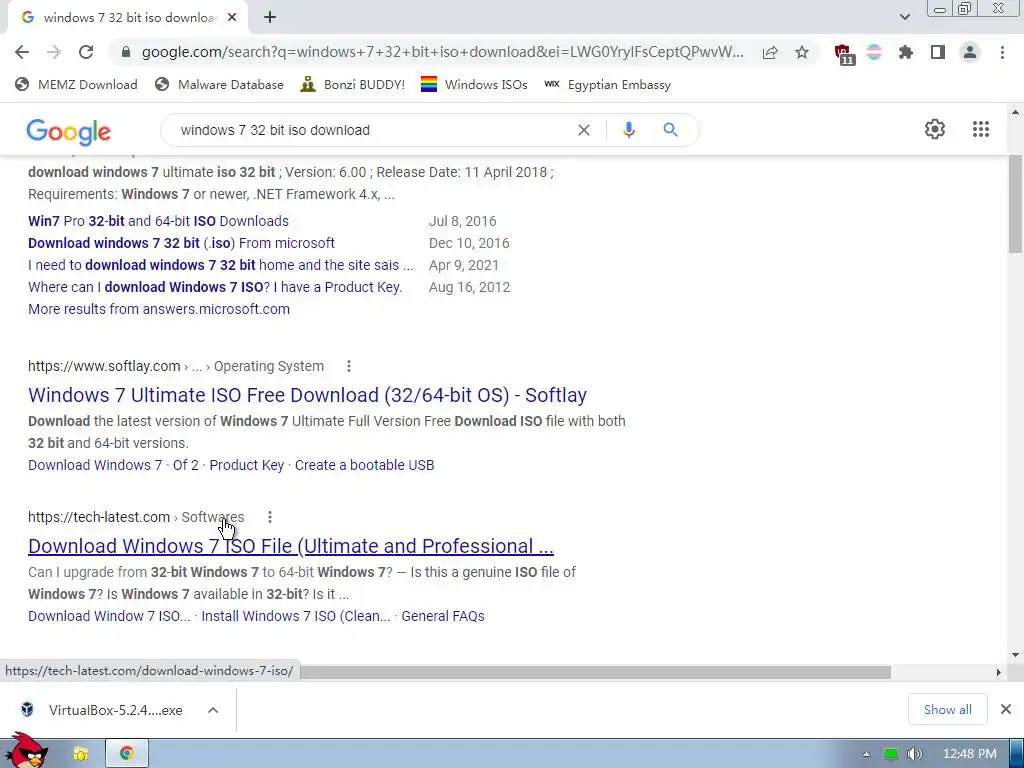The image size is (1024, 768).
Task: Start voice search with the microphone
Action: 628,130
